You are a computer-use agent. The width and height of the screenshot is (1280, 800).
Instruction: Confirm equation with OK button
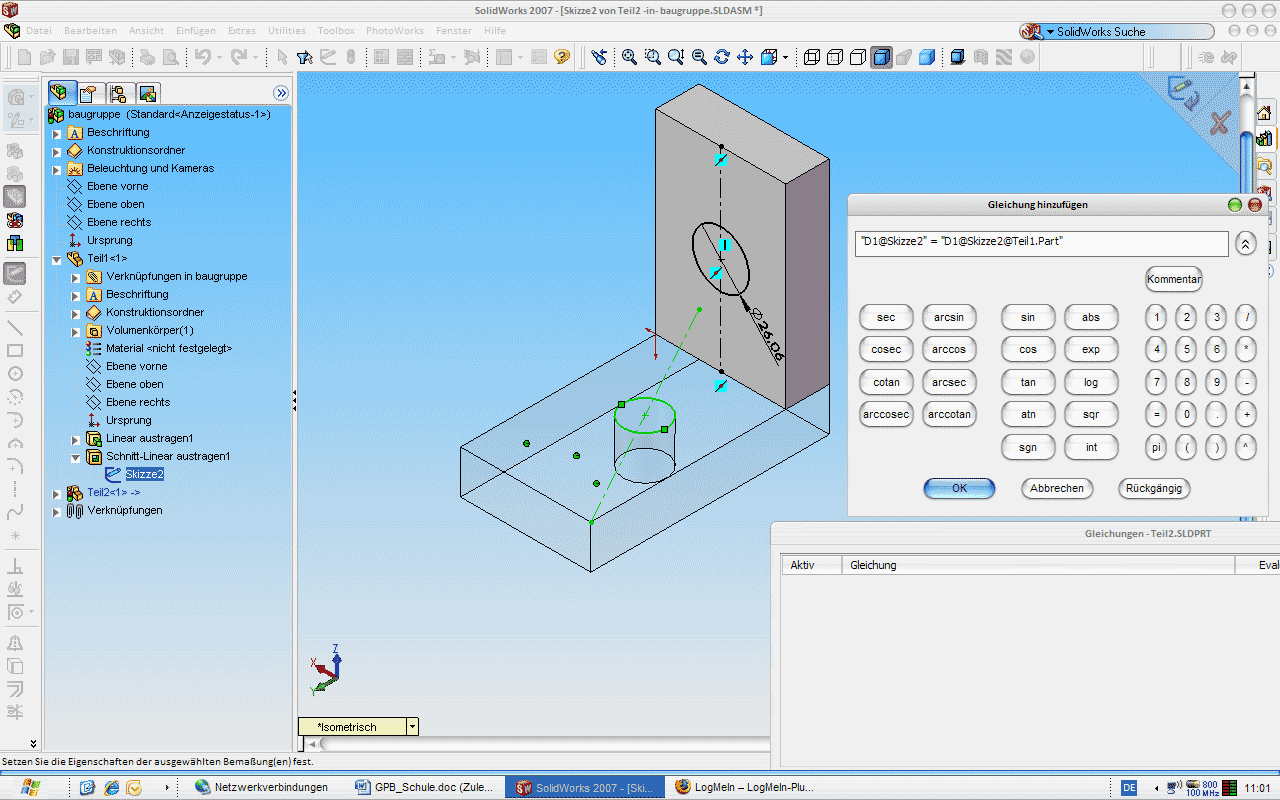point(959,488)
